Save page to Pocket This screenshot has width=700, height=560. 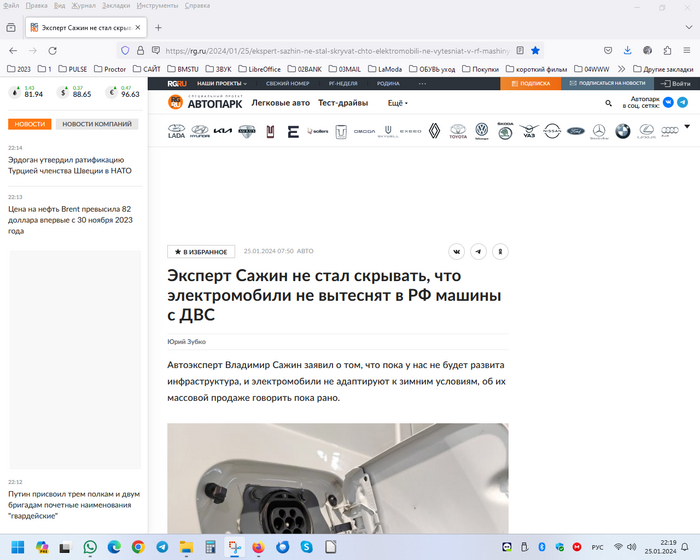(608, 50)
